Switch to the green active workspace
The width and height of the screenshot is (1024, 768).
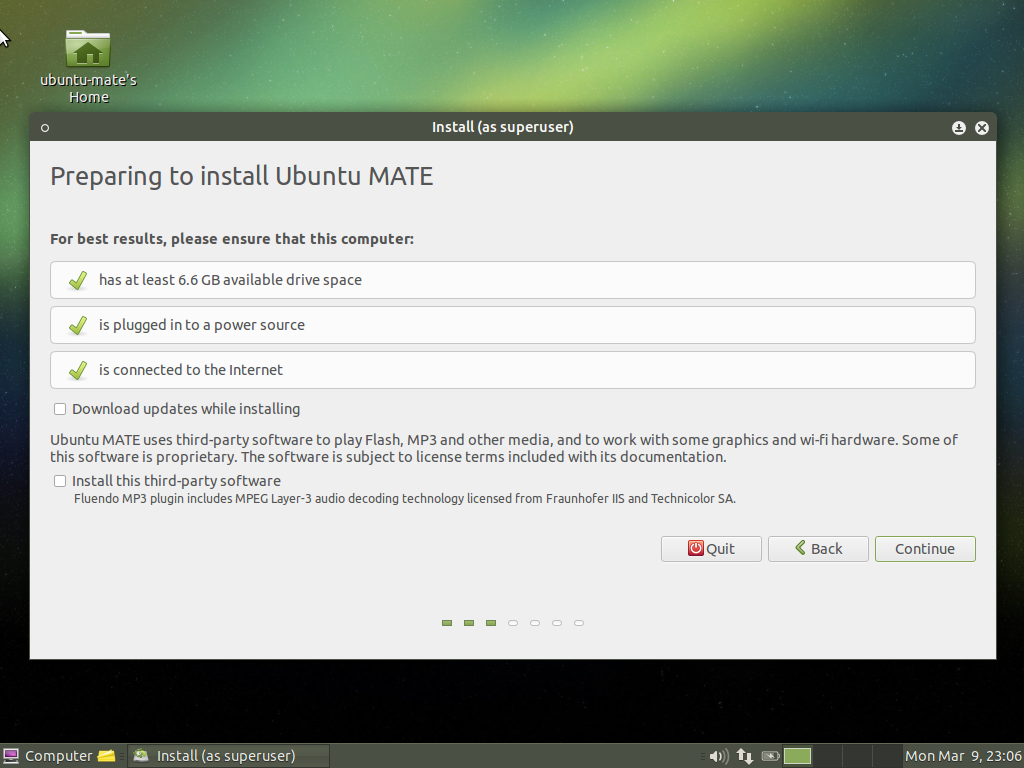click(x=797, y=756)
